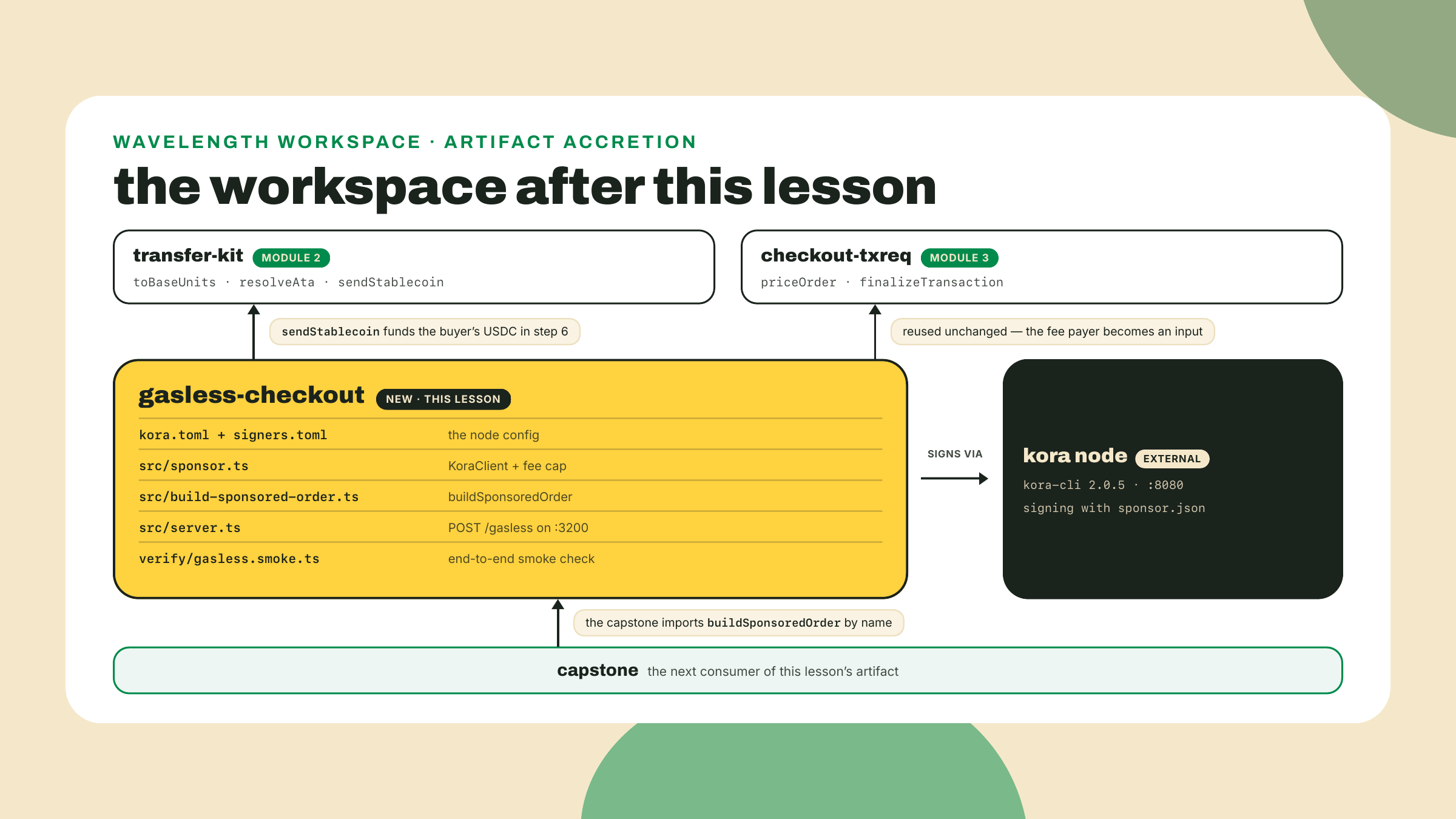Click sendStablecoin in the transfer-kit function list
This screenshot has width=1456, height=819.
pos(391,282)
